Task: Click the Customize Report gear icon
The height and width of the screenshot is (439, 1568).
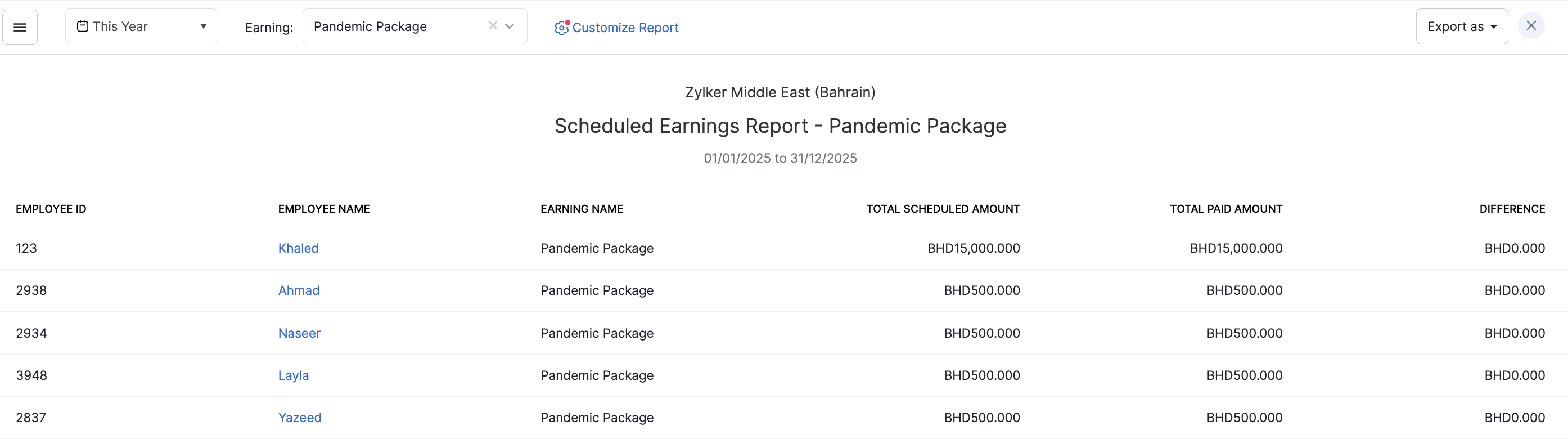Action: [x=560, y=28]
